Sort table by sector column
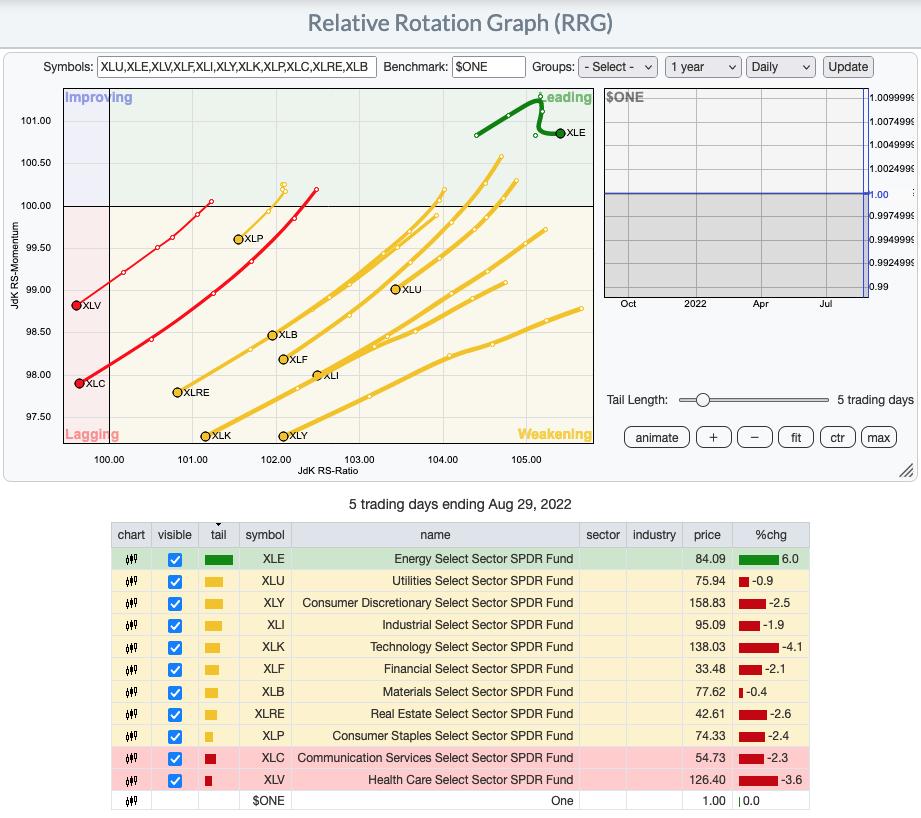Viewport: 921px width, 818px height. tap(603, 535)
